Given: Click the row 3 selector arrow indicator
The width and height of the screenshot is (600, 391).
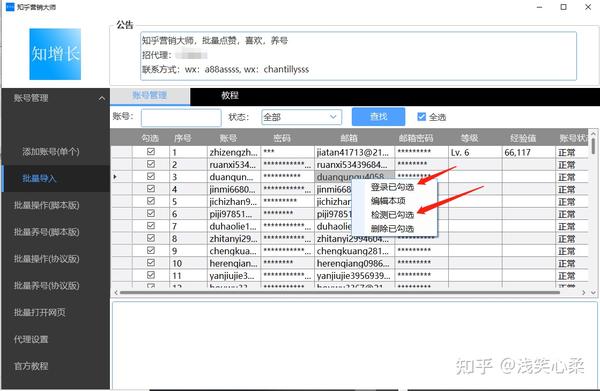Looking at the screenshot, I should coord(115,177).
